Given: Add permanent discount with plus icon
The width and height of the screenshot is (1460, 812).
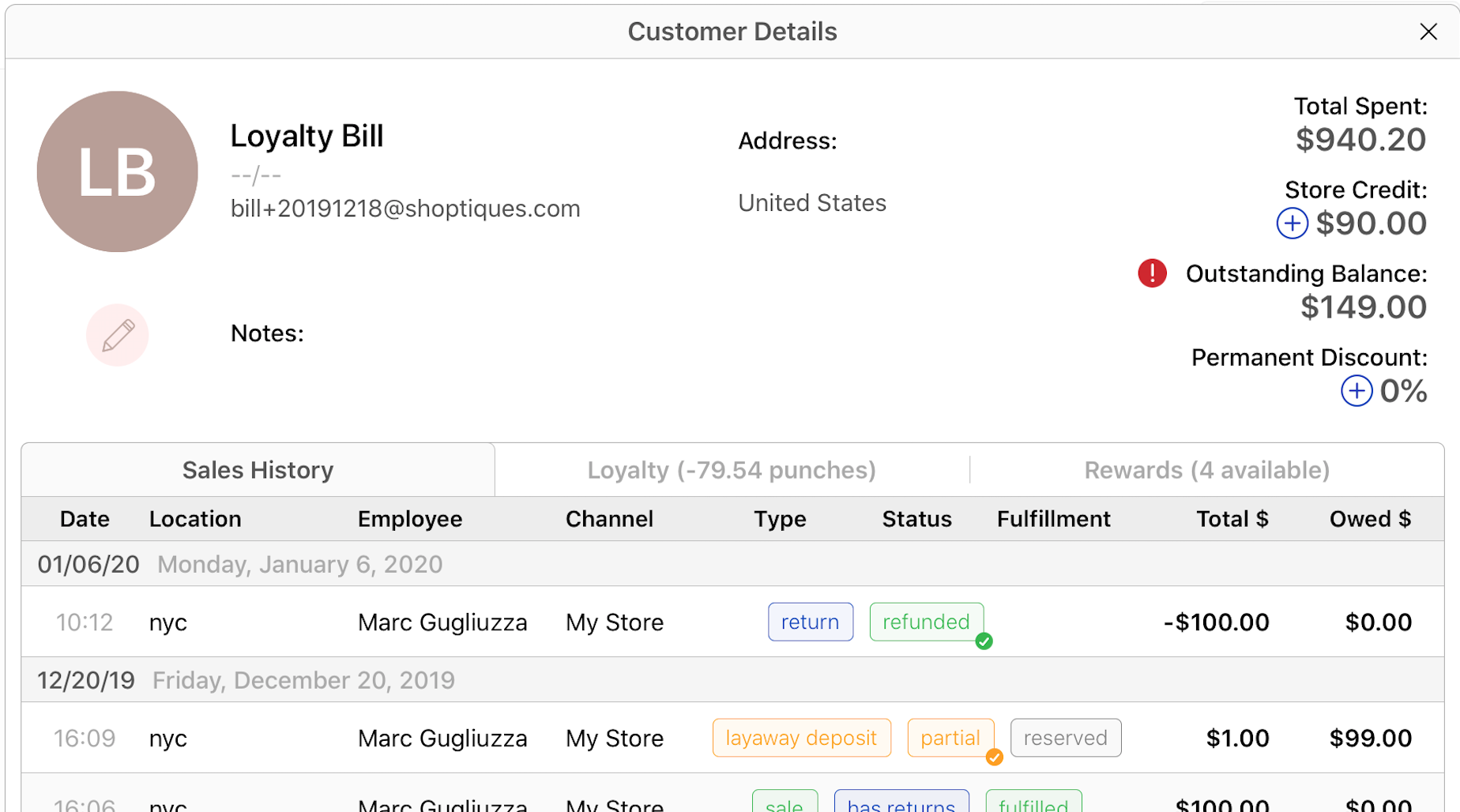Looking at the screenshot, I should 1357,391.
